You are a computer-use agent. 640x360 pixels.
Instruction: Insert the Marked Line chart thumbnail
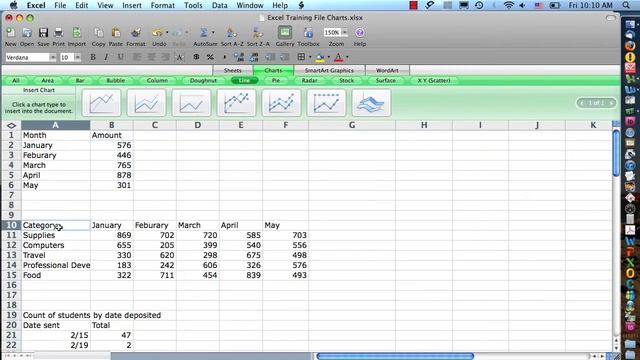click(x=236, y=103)
